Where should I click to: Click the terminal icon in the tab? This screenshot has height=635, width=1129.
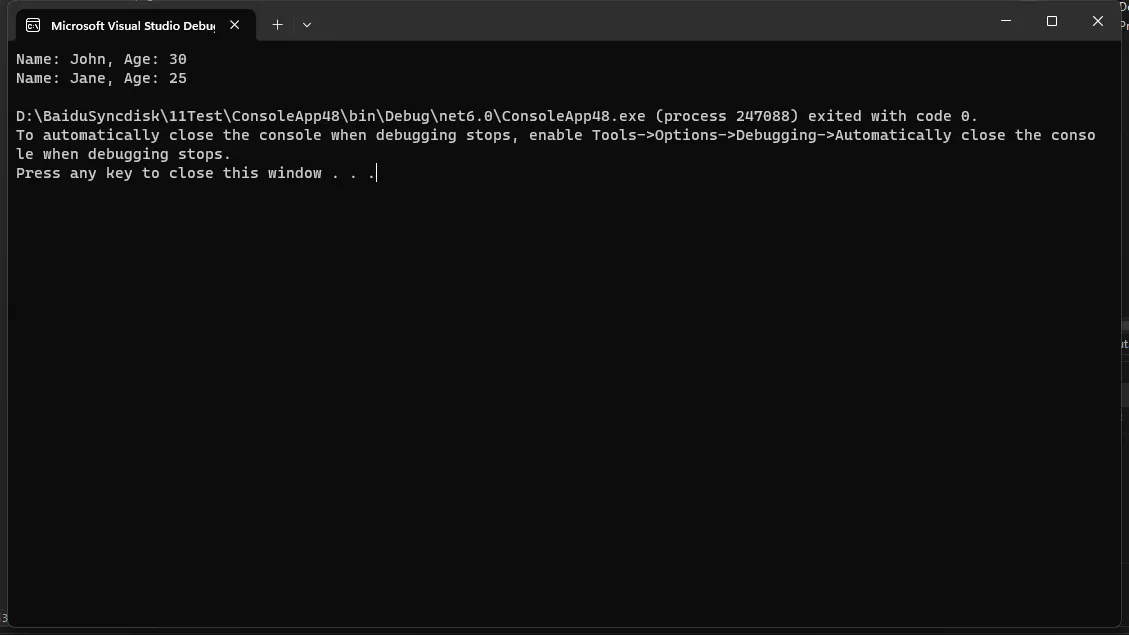(x=33, y=25)
